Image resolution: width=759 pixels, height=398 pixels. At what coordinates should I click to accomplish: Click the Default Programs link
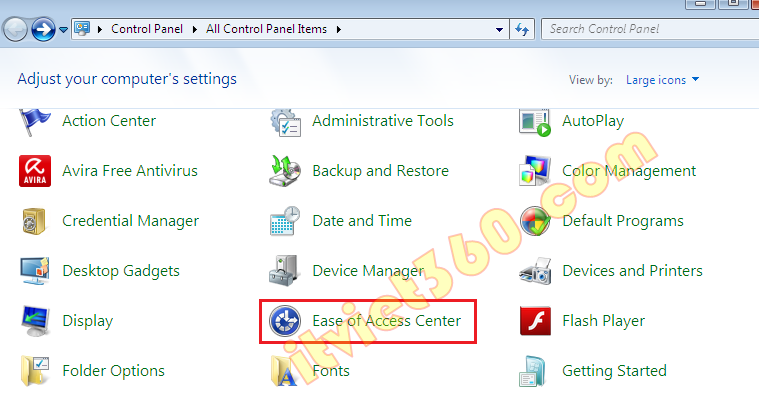tap(623, 221)
